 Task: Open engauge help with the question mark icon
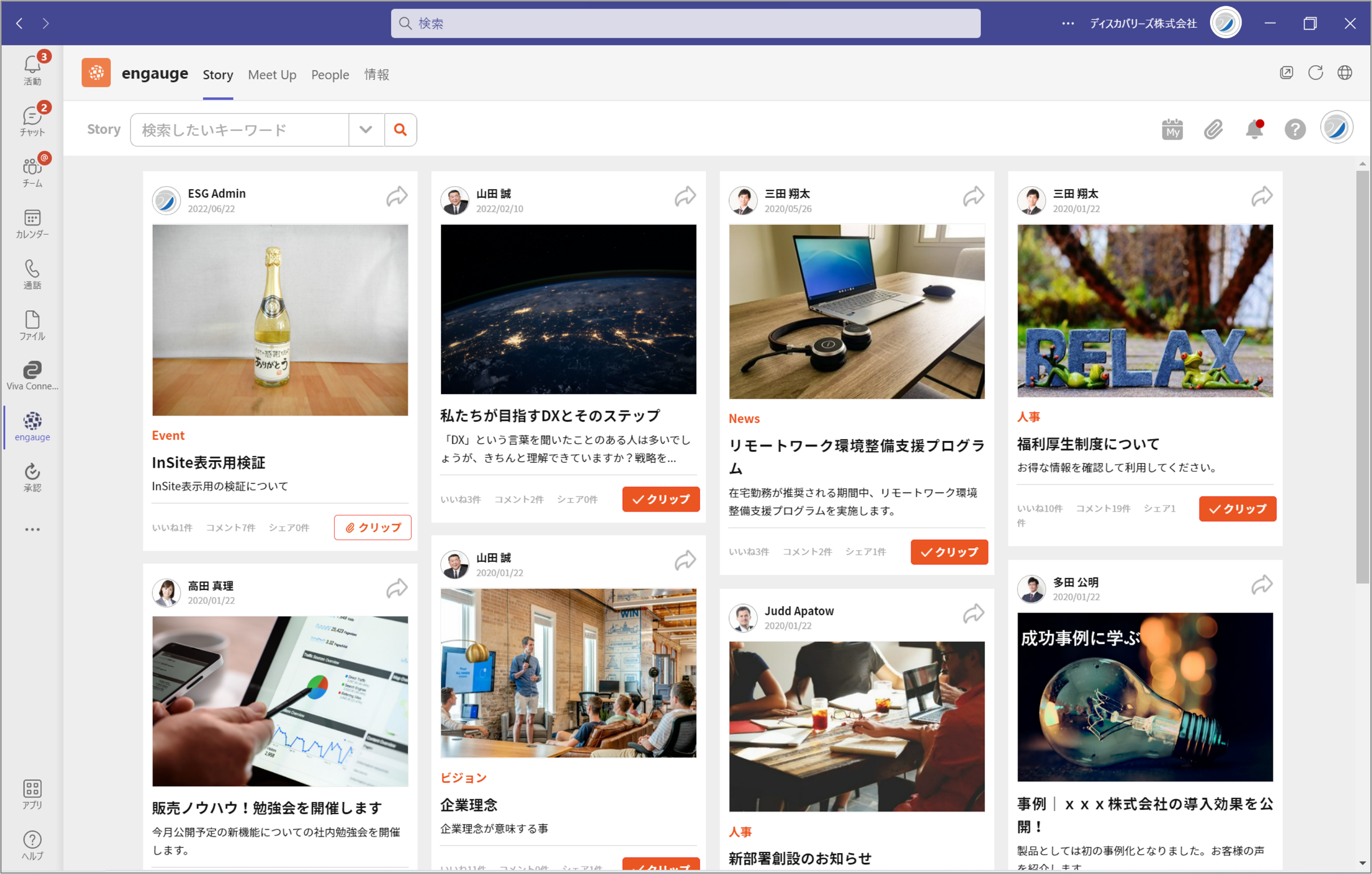tap(1295, 129)
